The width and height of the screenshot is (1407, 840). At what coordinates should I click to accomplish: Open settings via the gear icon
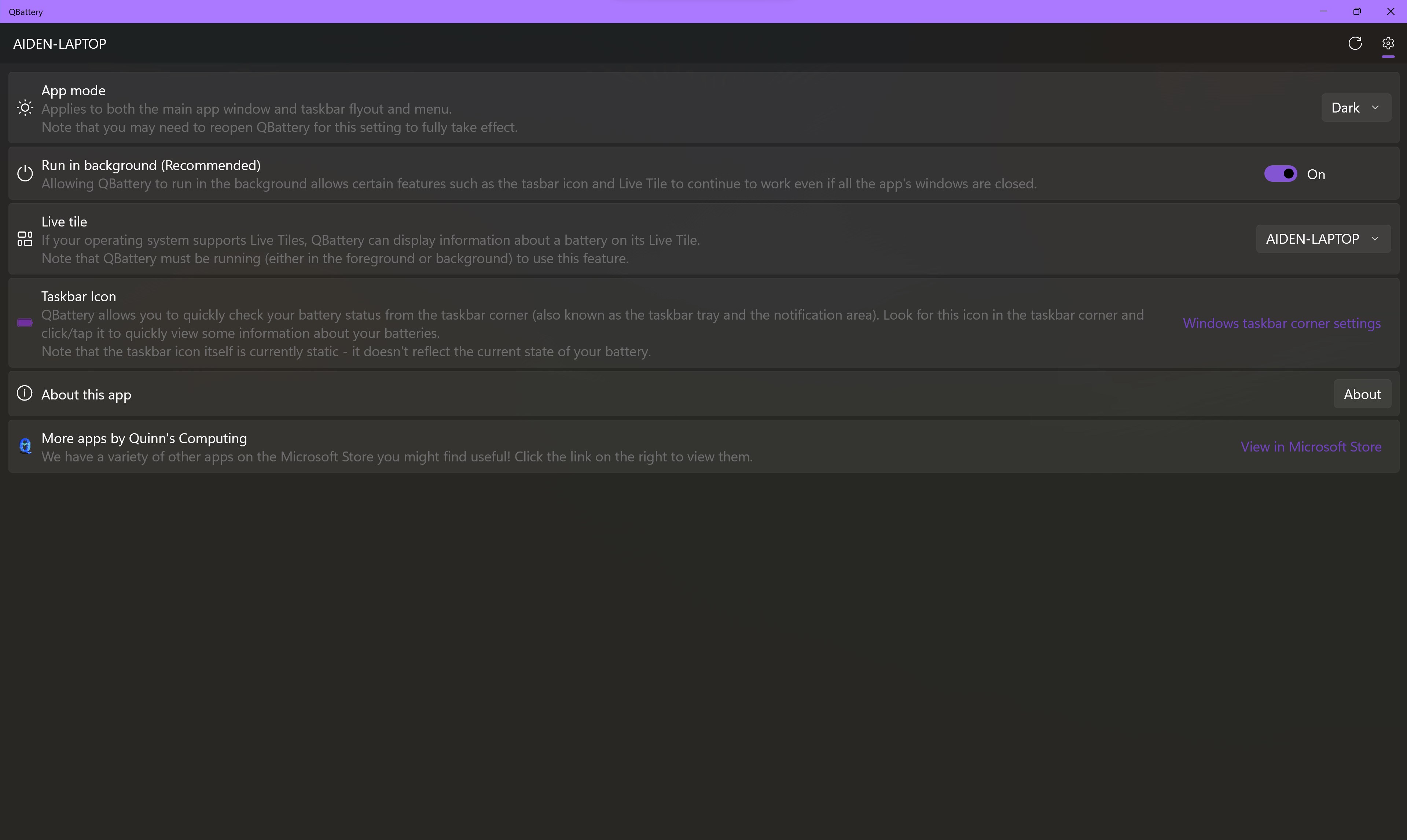pos(1387,44)
